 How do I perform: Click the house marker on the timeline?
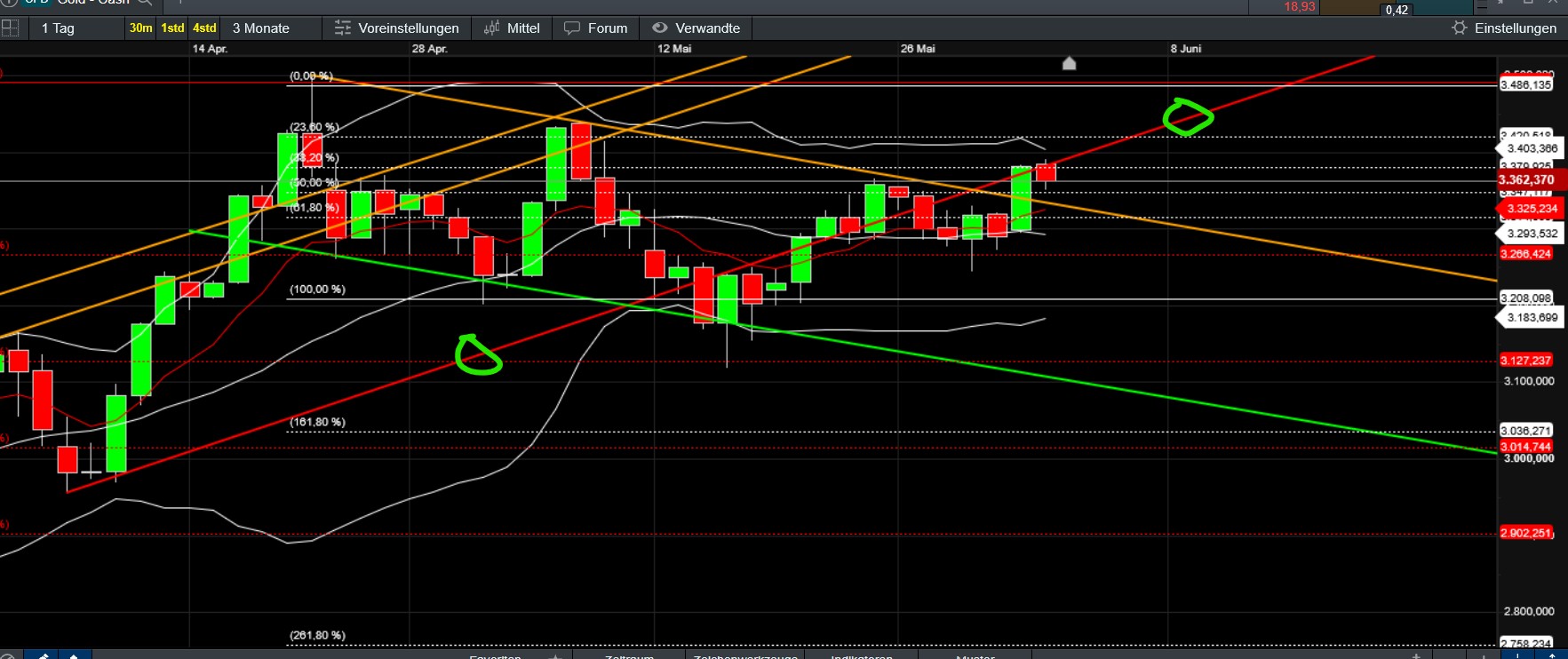tap(1070, 63)
